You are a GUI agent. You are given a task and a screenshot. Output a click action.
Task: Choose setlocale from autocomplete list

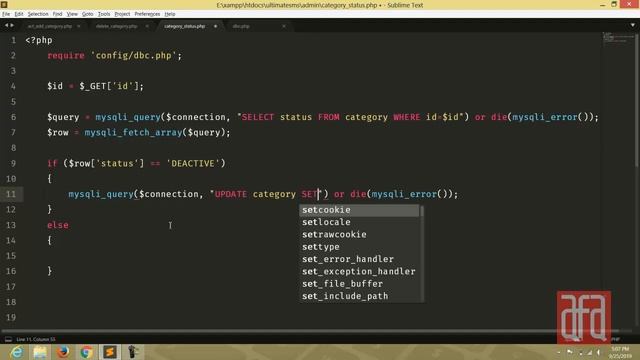tap(359, 222)
